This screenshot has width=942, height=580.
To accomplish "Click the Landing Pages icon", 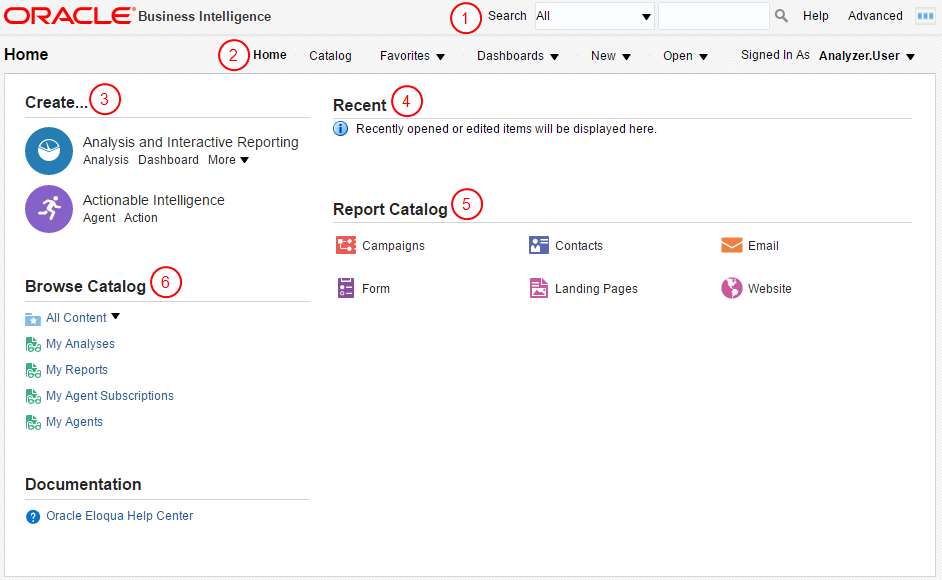I will coord(539,288).
